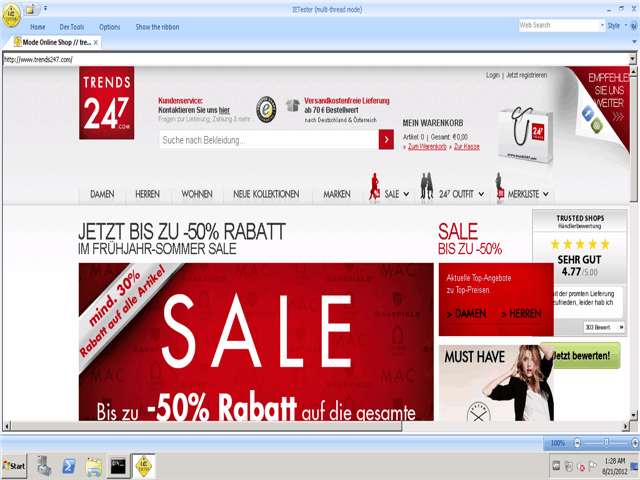The height and width of the screenshot is (480, 640).
Task: Click the Merkliste figure icon
Action: (500, 187)
